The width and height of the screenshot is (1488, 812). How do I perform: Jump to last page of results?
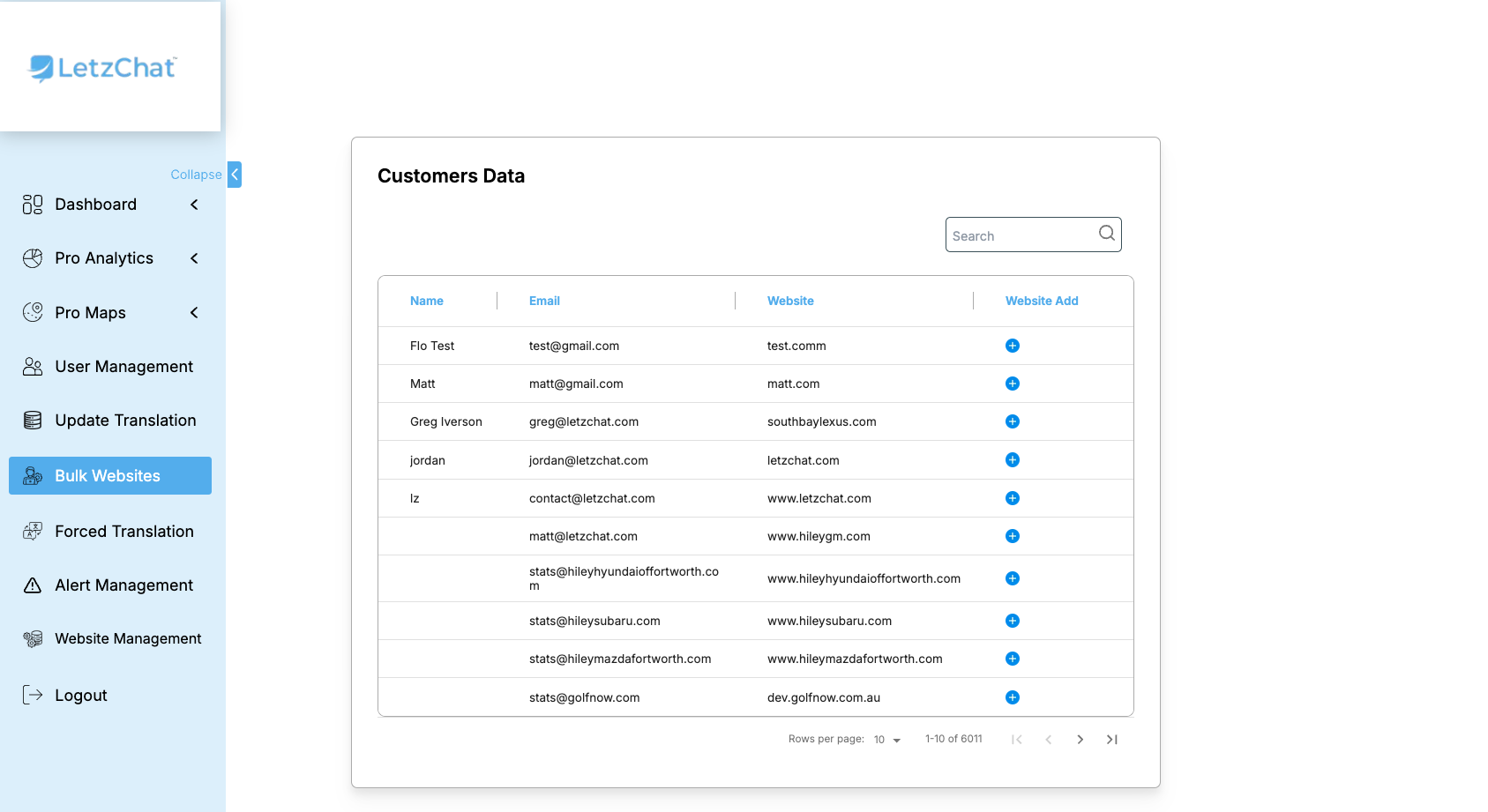1111,740
